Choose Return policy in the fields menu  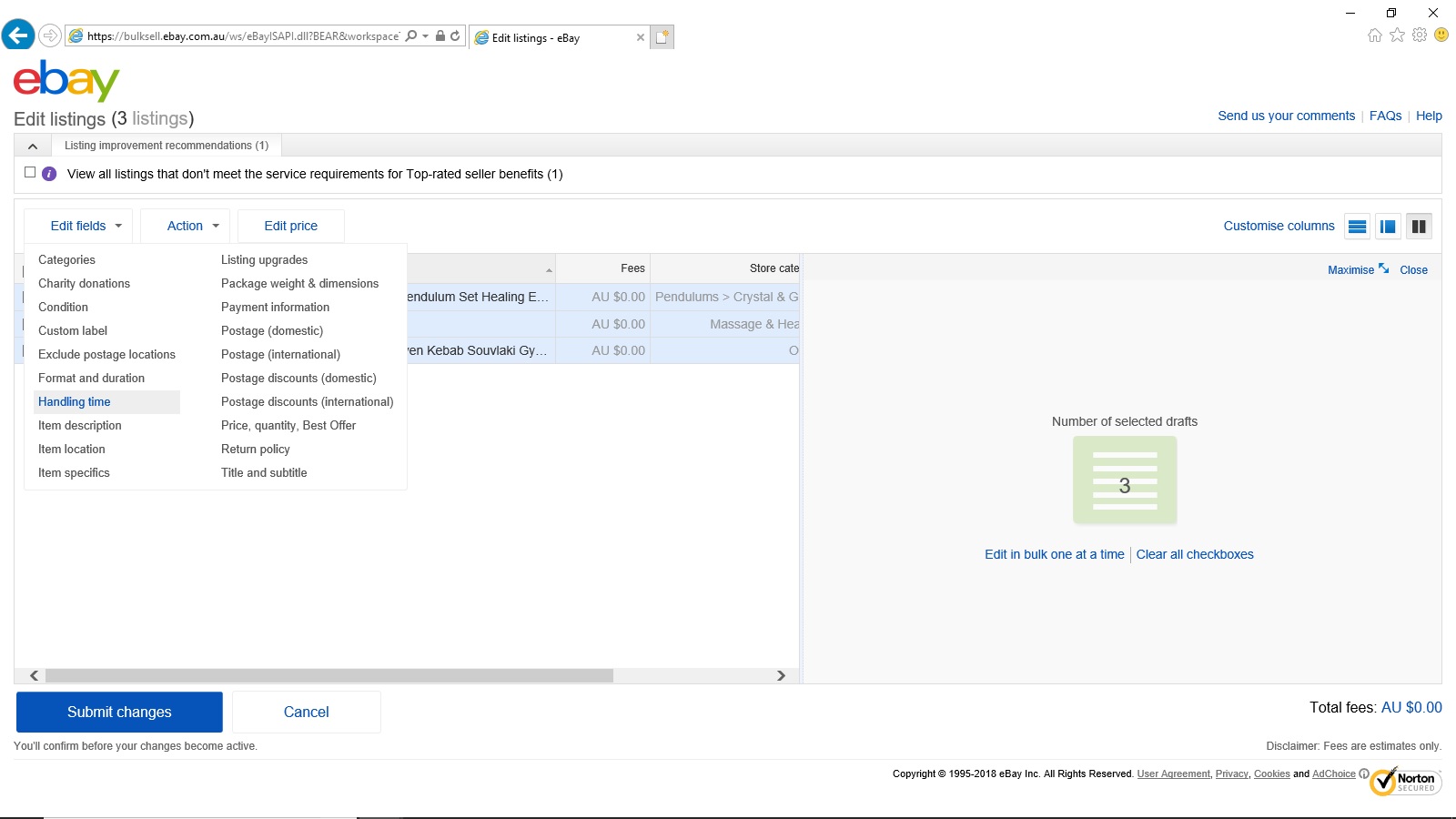(x=256, y=450)
